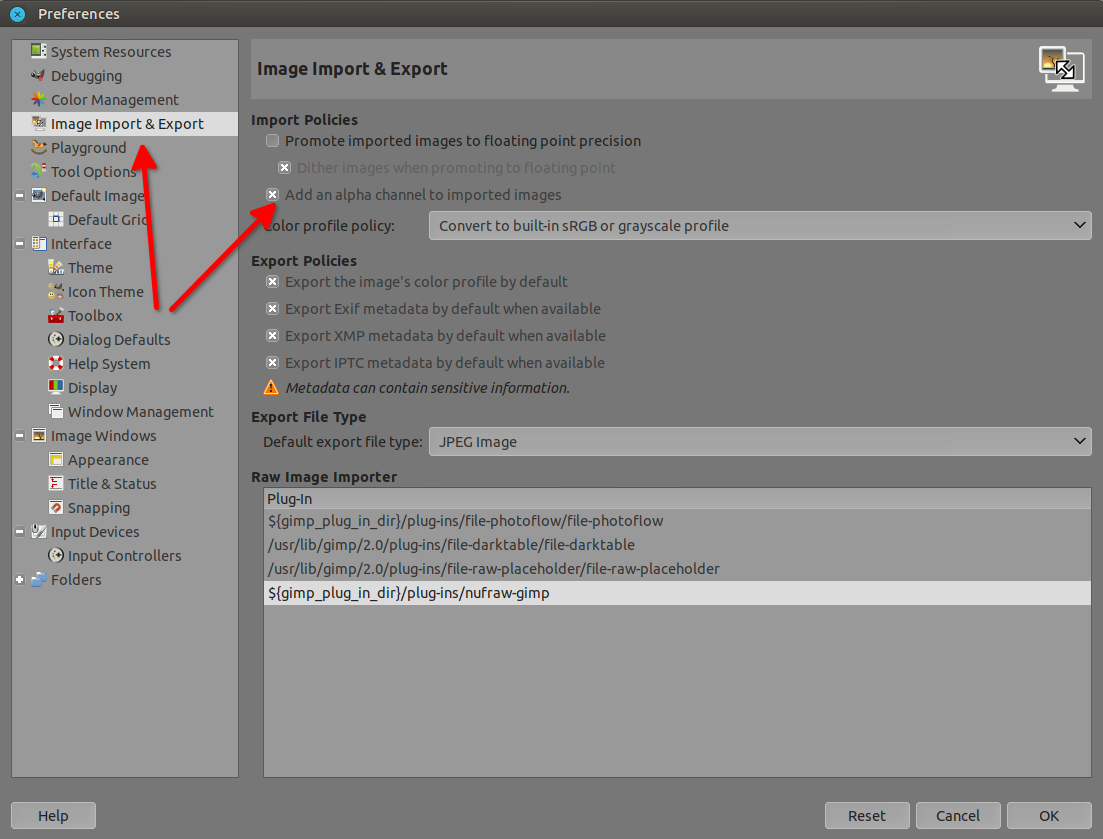Viewport: 1103px width, 839px height.
Task: Select the file-photoflow plug-in row
Action: pos(677,521)
